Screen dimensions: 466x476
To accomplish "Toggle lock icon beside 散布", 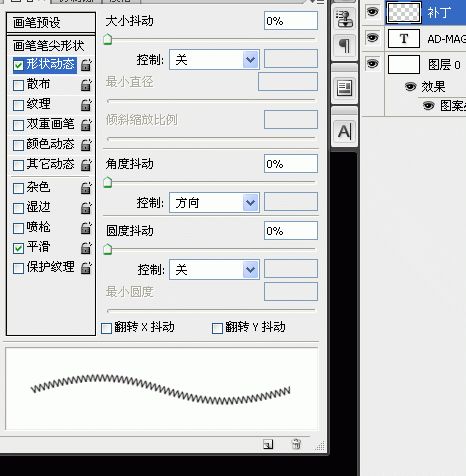I will [x=86, y=85].
